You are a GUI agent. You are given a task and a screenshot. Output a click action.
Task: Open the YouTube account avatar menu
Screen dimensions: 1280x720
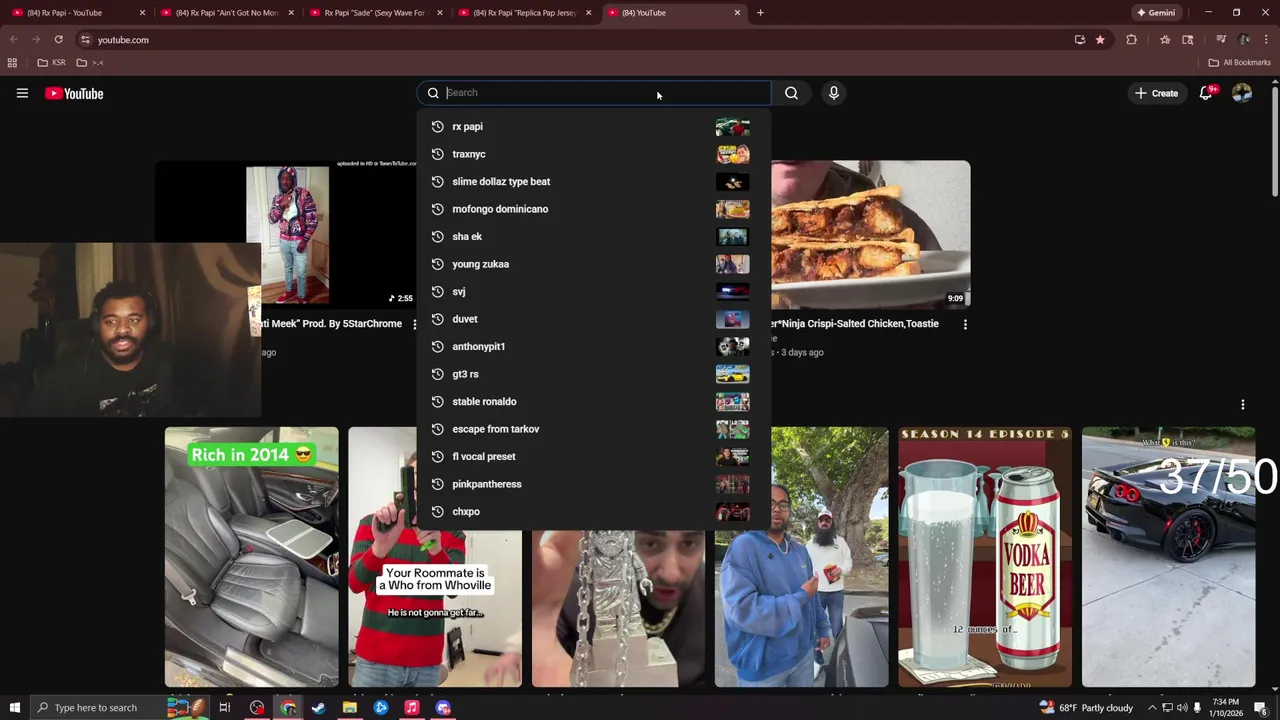(x=1242, y=93)
